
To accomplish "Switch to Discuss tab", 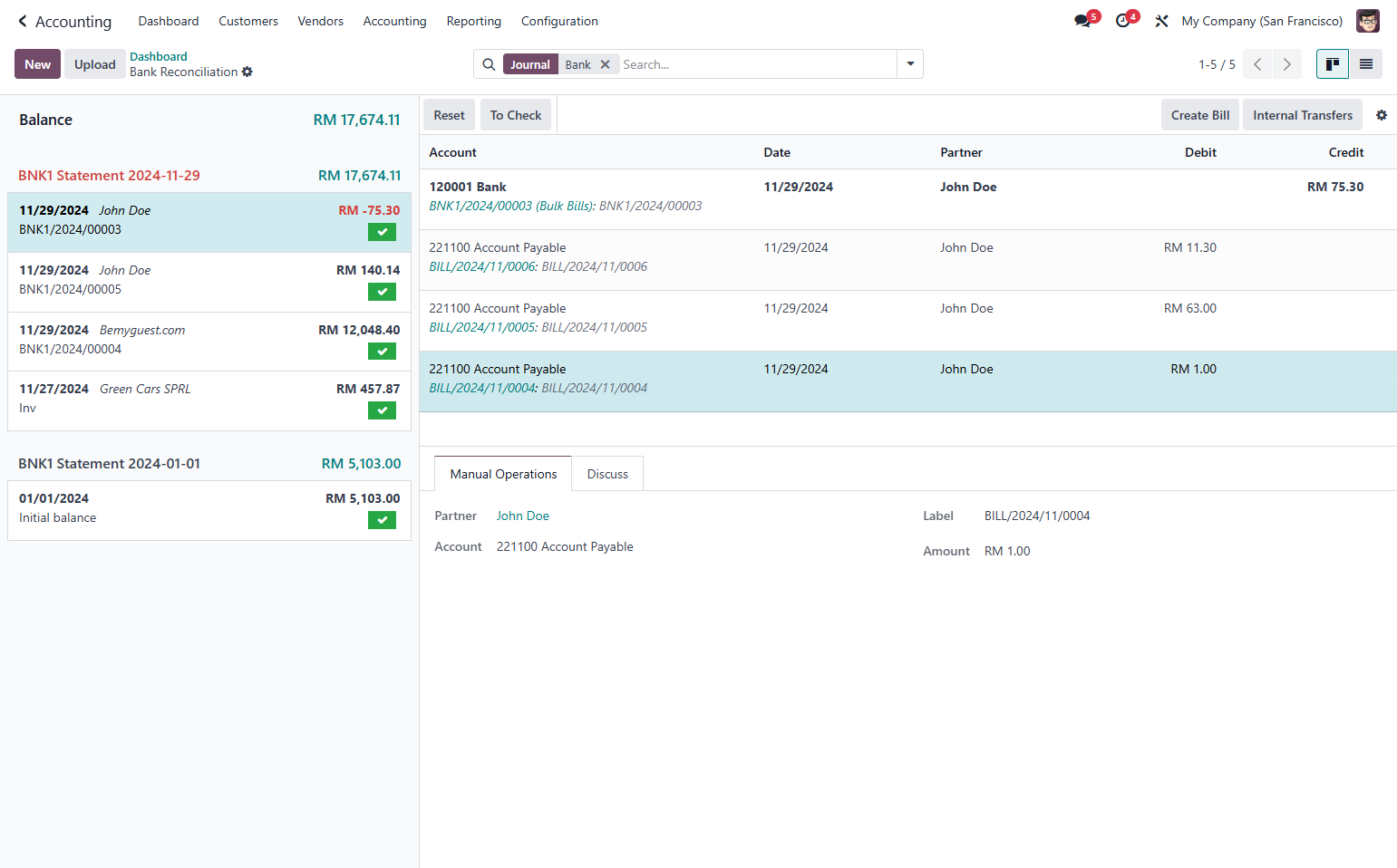I will (607, 474).
